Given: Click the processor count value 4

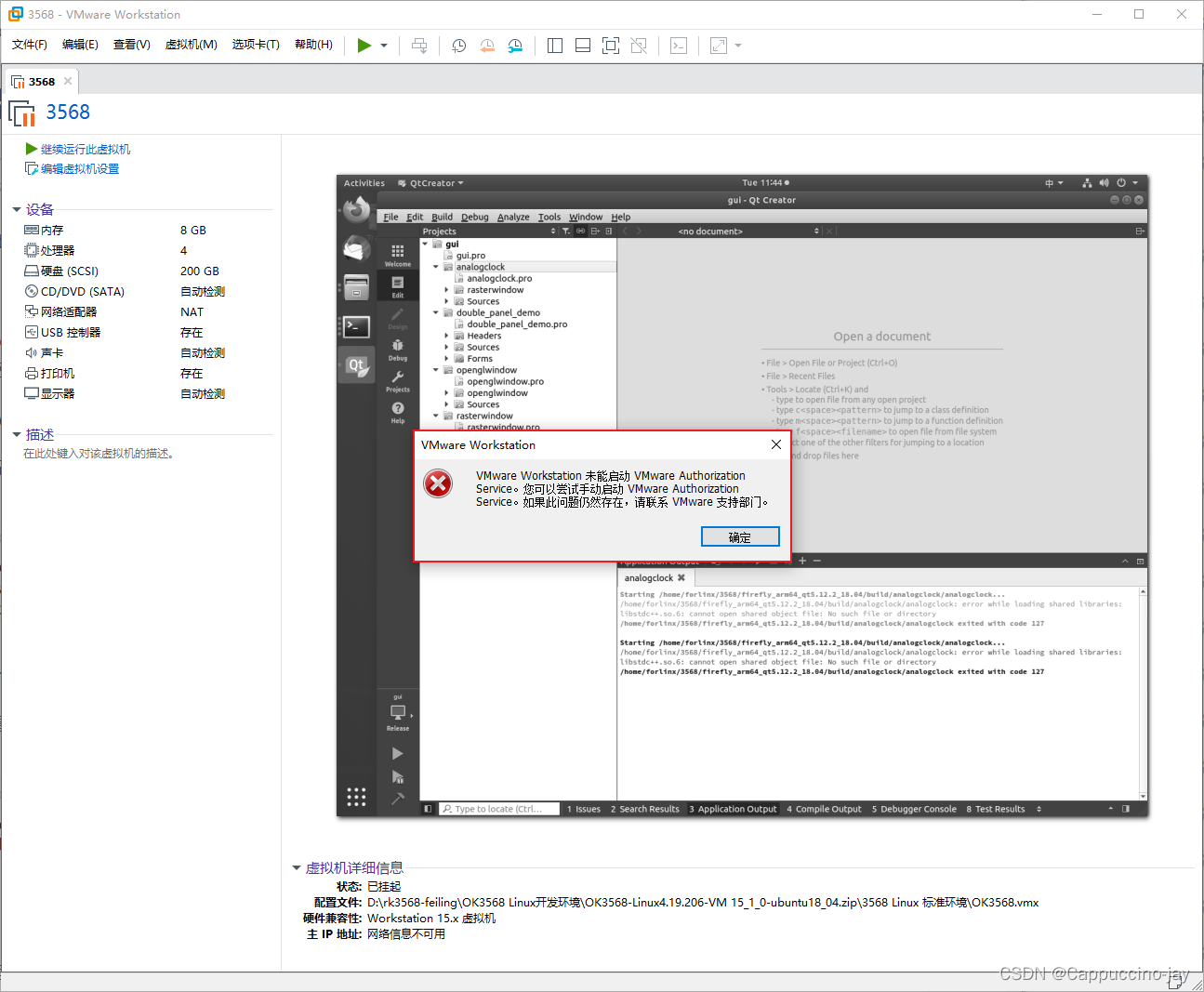Looking at the screenshot, I should 183,251.
